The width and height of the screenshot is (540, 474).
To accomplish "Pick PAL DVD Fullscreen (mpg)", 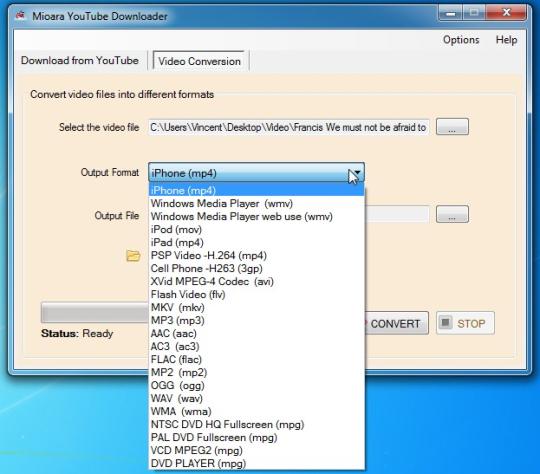I will pos(257,437).
